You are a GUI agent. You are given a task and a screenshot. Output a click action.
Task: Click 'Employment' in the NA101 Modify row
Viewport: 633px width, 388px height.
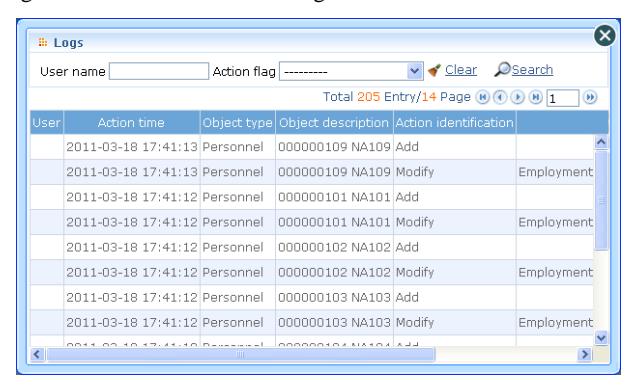coord(556,222)
